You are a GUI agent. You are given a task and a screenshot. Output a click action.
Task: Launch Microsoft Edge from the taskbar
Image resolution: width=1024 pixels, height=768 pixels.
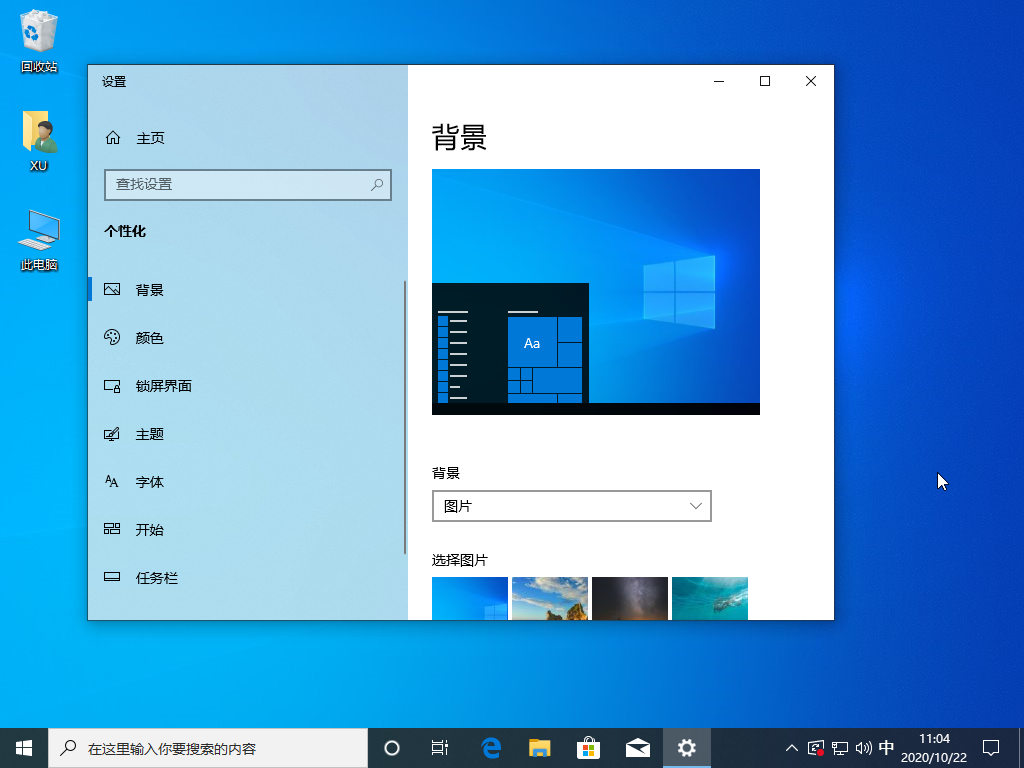(489, 747)
